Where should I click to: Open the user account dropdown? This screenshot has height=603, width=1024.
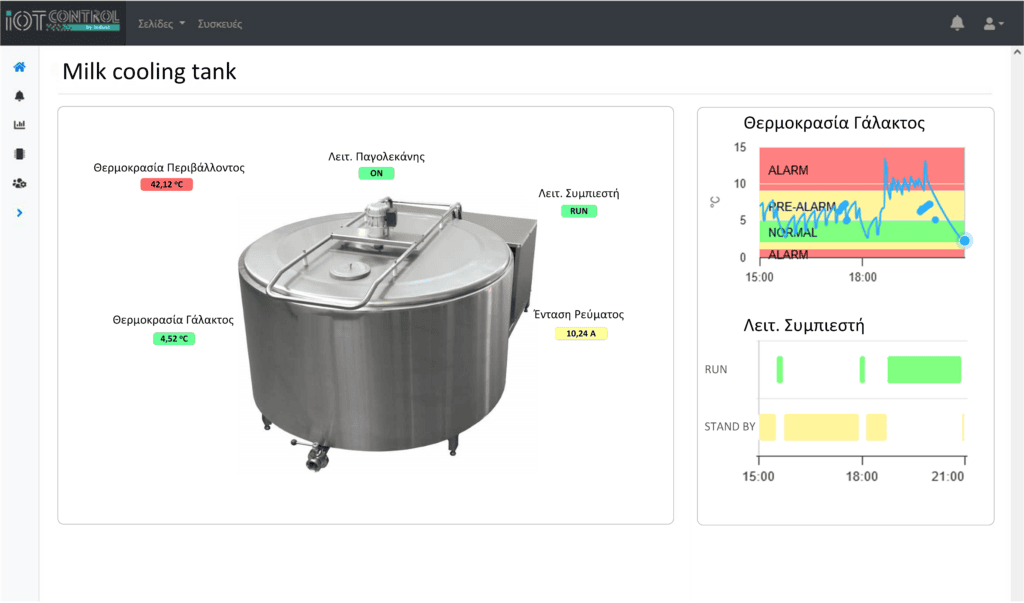(x=993, y=23)
